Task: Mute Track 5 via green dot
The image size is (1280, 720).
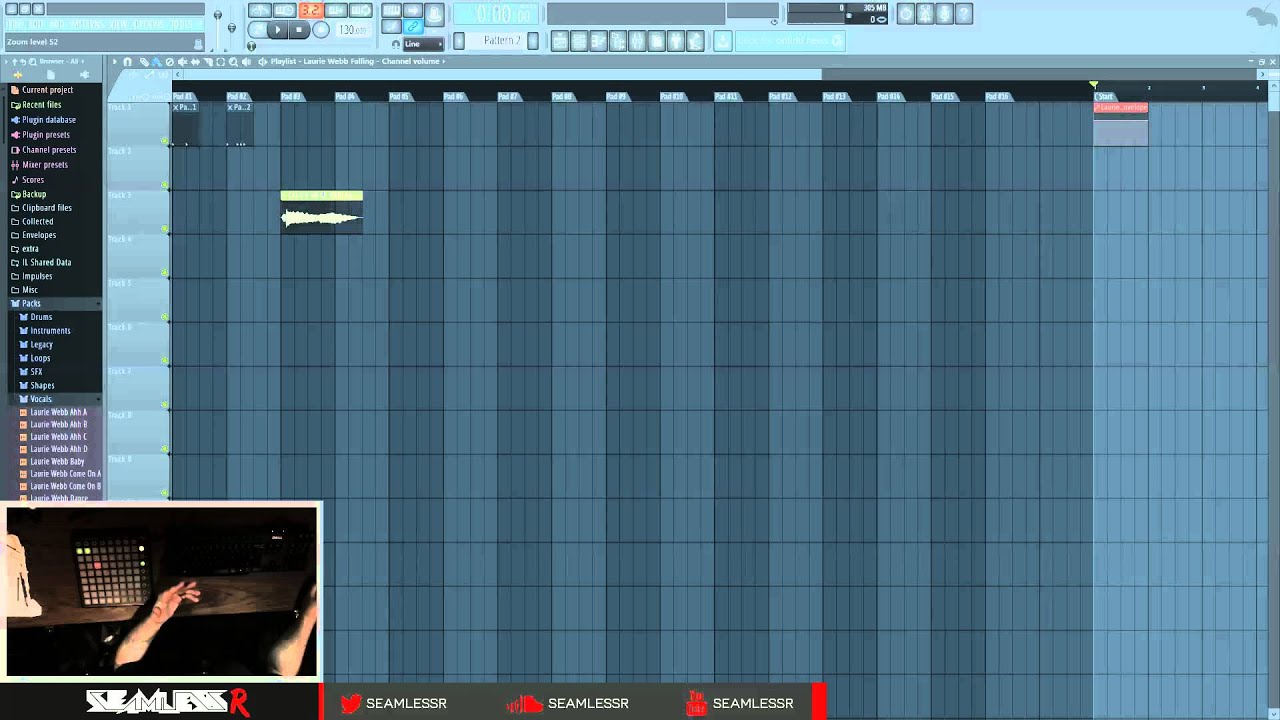Action: coord(165,318)
